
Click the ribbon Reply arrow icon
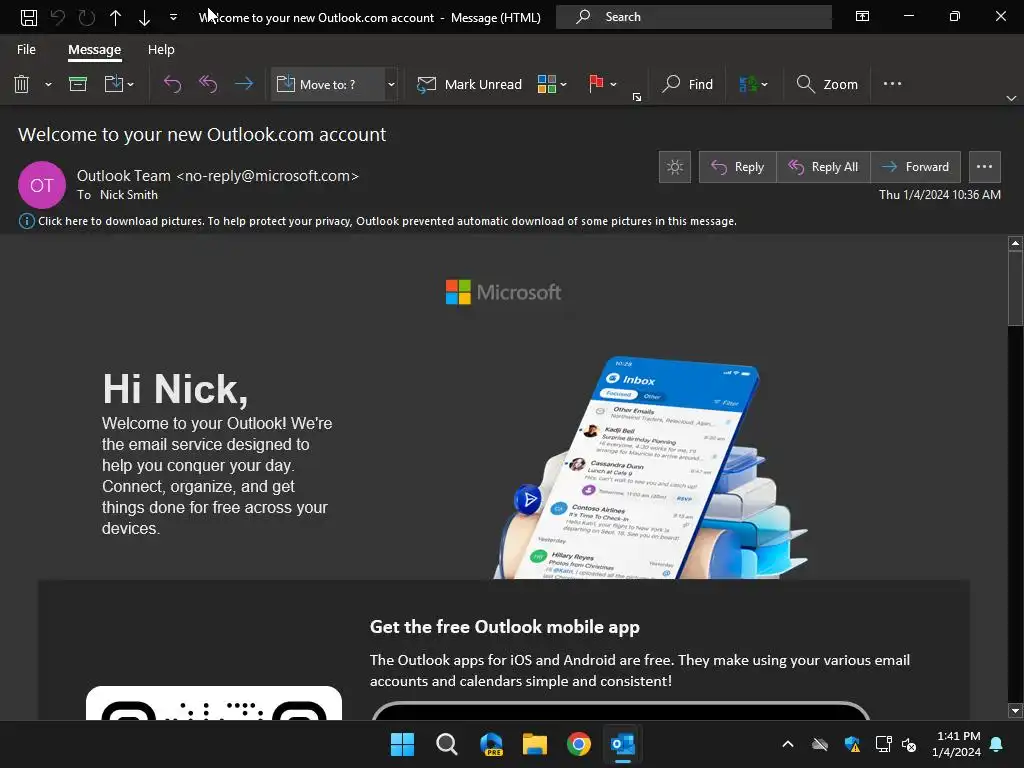172,84
